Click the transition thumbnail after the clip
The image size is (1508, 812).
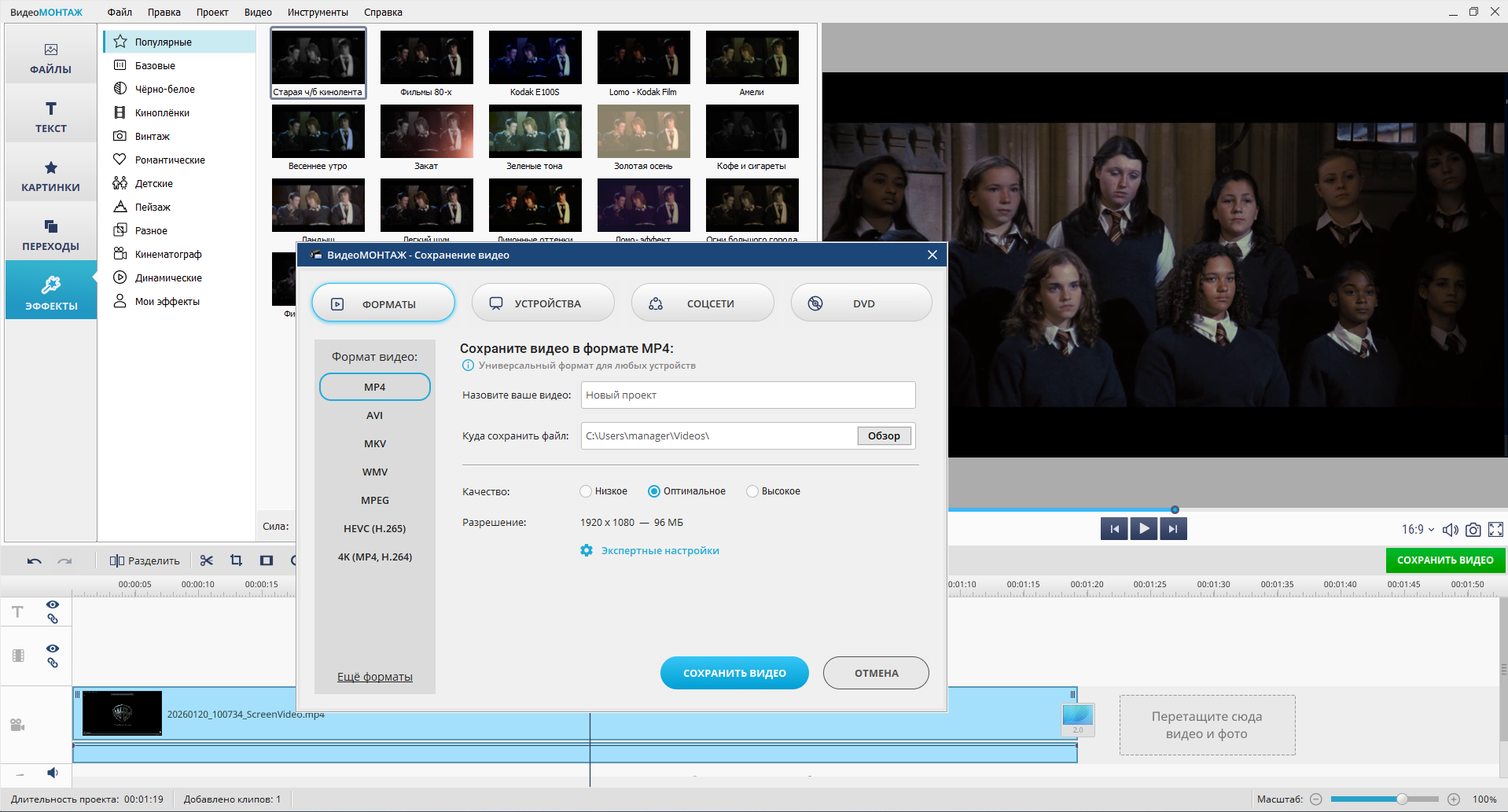coord(1078,719)
